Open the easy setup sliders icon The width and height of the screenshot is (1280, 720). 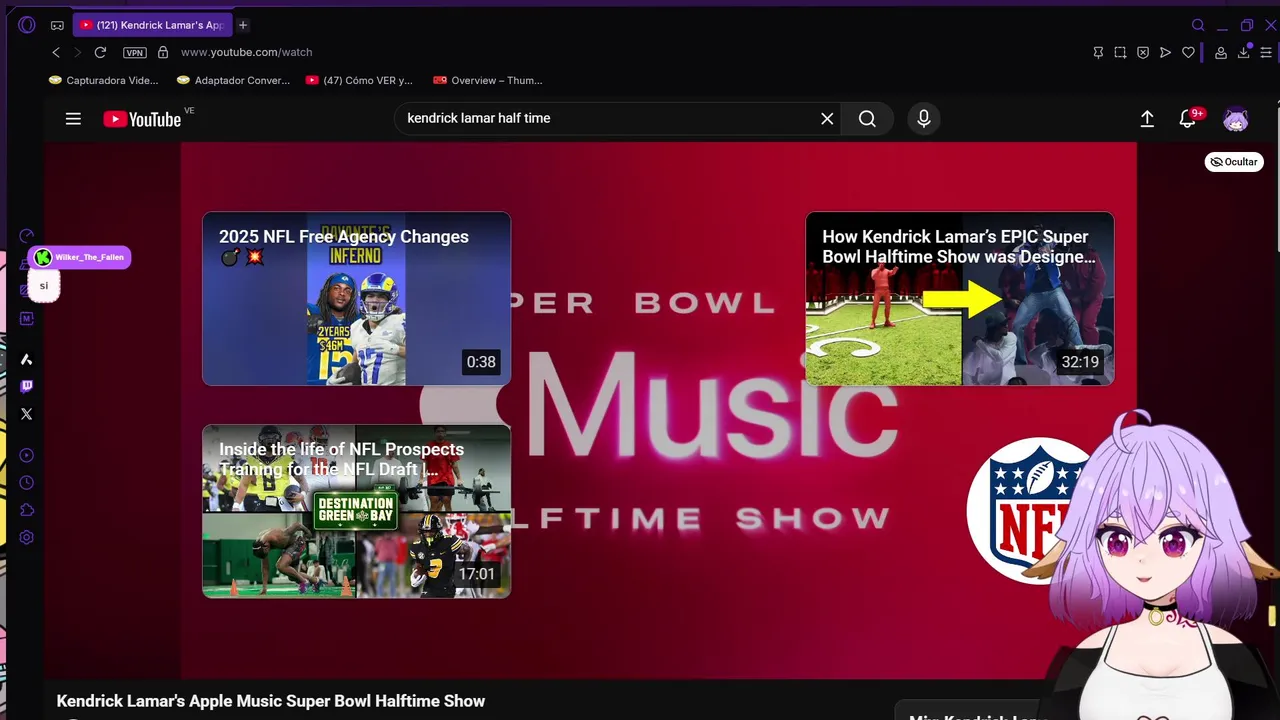point(1266,52)
